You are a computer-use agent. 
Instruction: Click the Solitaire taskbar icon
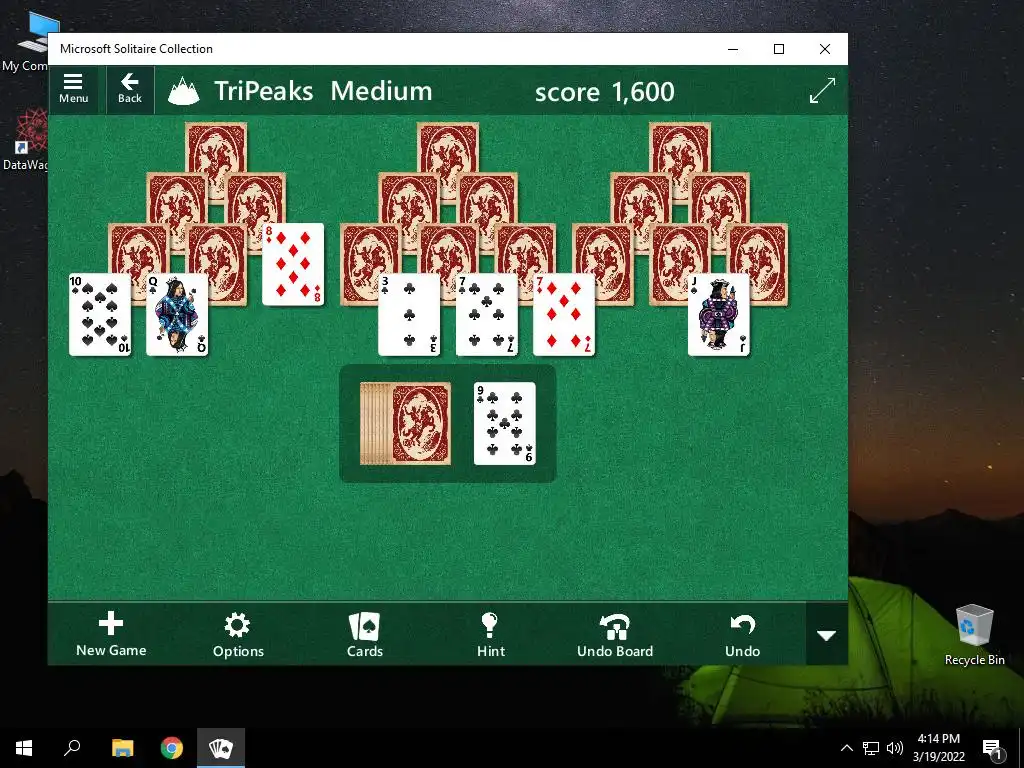[221, 748]
